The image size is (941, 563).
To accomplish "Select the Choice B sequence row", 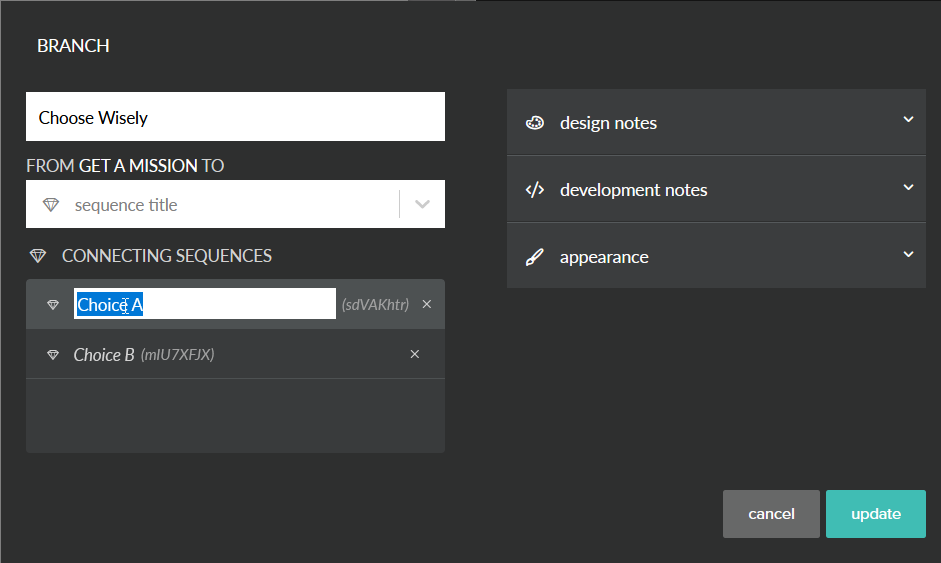I will tap(235, 354).
